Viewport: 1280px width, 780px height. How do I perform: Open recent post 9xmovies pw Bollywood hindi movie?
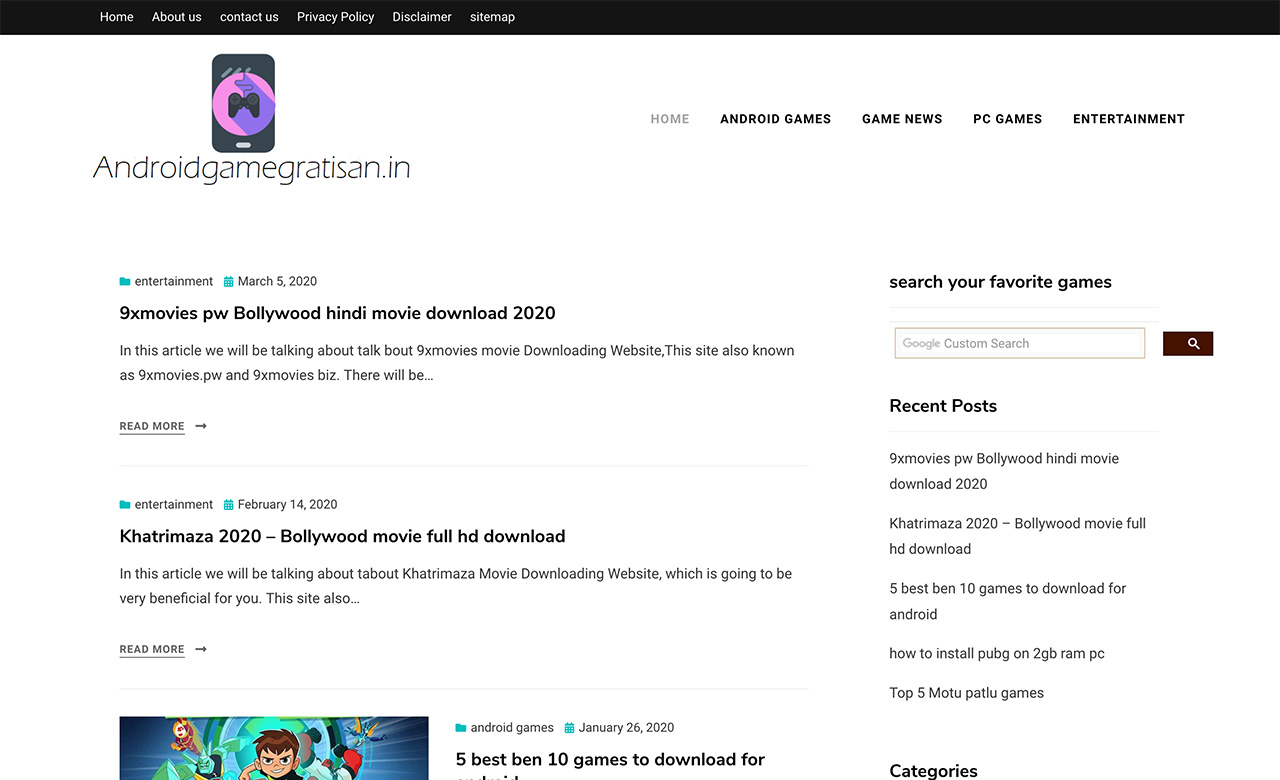point(1004,471)
